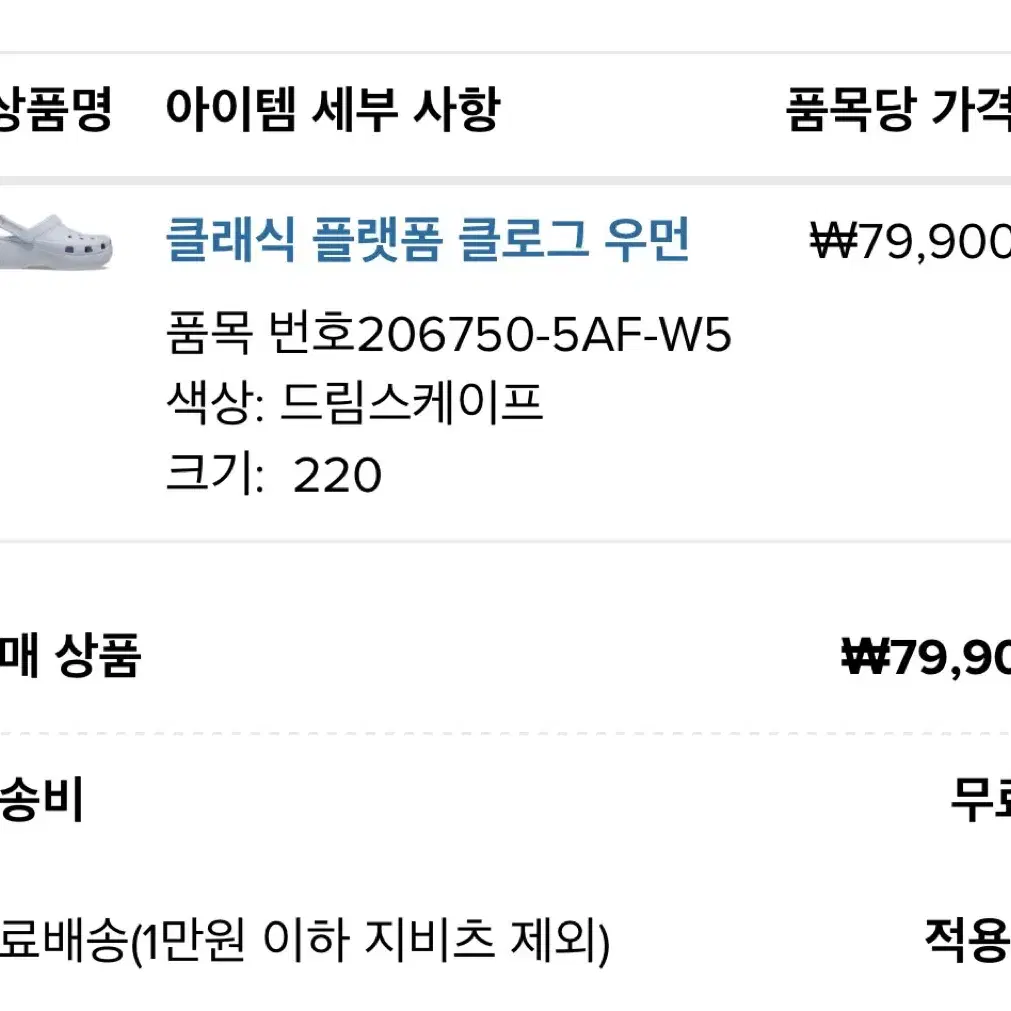Click the 구매 상품 subtotal label

pos(70,654)
